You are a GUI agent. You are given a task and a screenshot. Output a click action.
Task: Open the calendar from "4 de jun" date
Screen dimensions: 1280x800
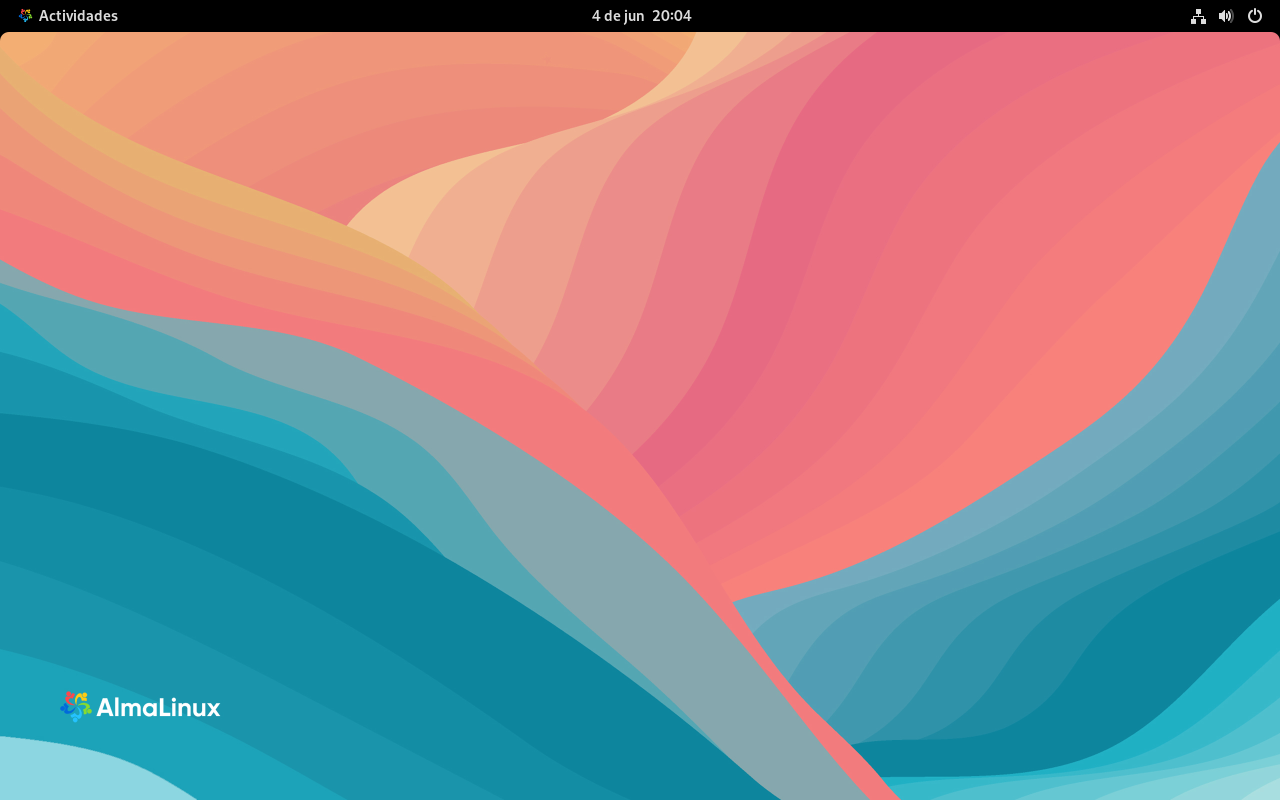point(617,16)
